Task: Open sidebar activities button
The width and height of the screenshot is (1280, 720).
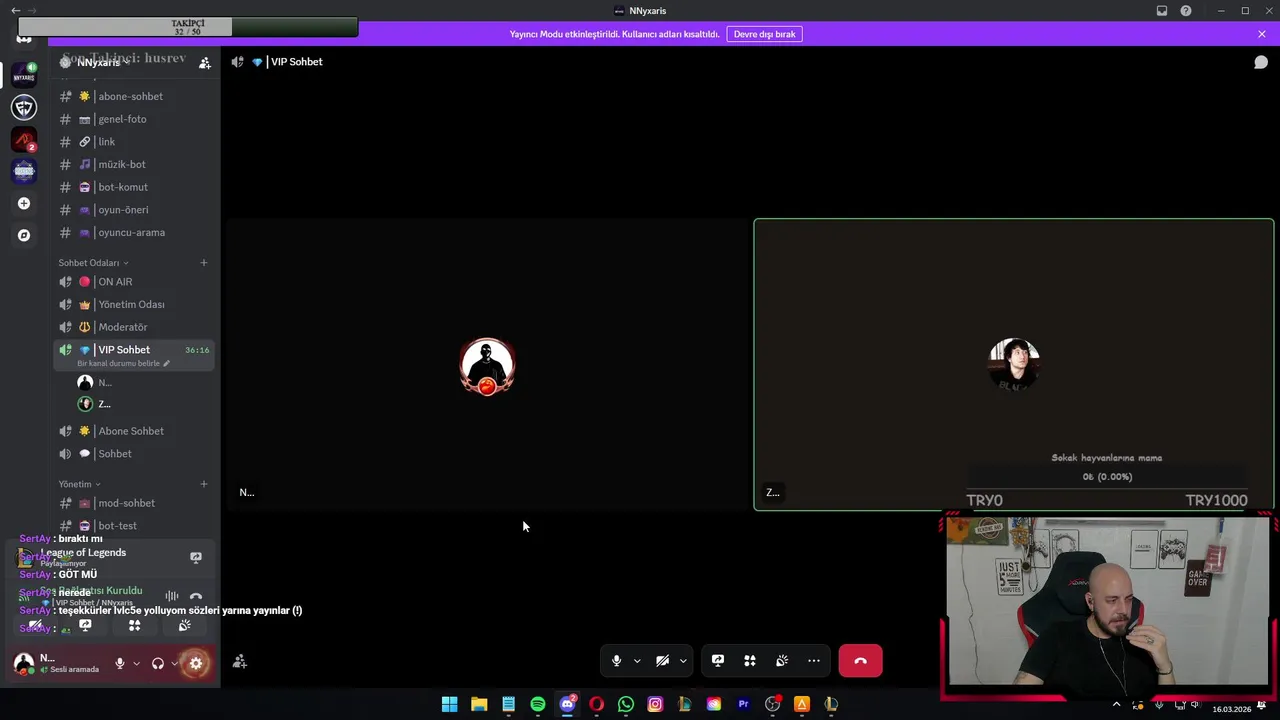Action: (134, 626)
